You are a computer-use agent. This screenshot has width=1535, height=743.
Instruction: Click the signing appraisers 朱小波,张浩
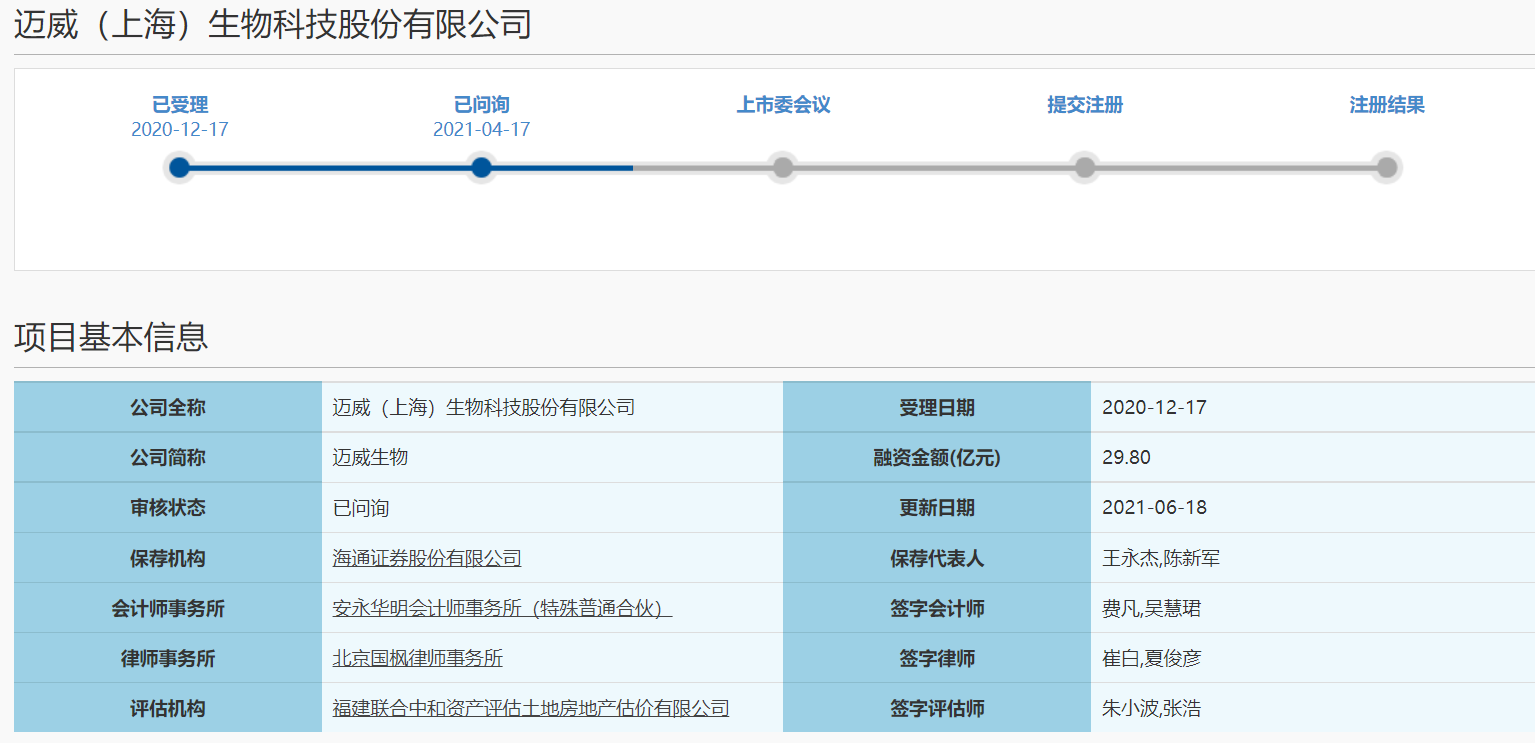[x=1151, y=708]
